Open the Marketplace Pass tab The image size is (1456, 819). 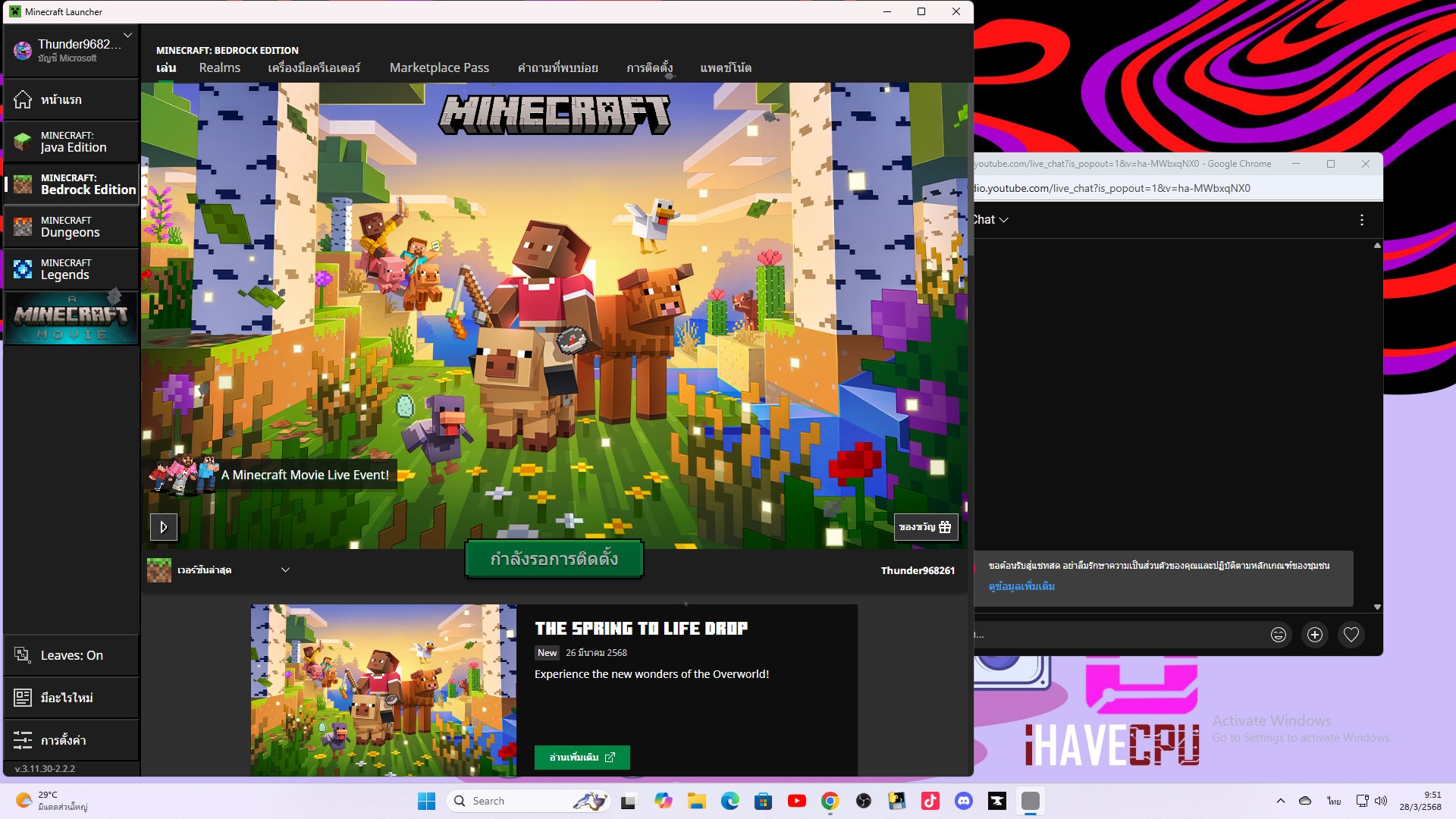click(439, 67)
